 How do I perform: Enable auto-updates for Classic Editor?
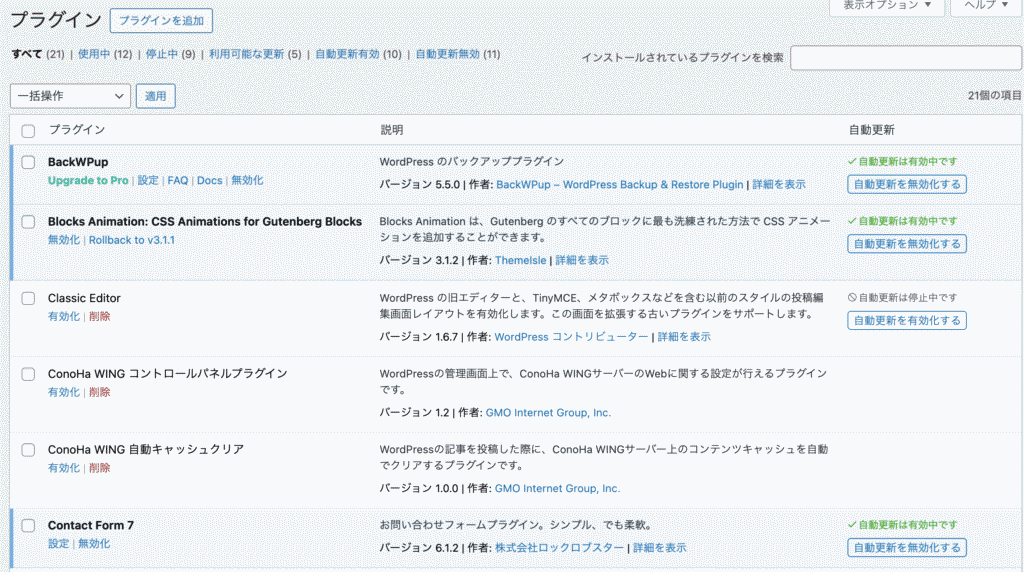pyautogui.click(x=907, y=321)
